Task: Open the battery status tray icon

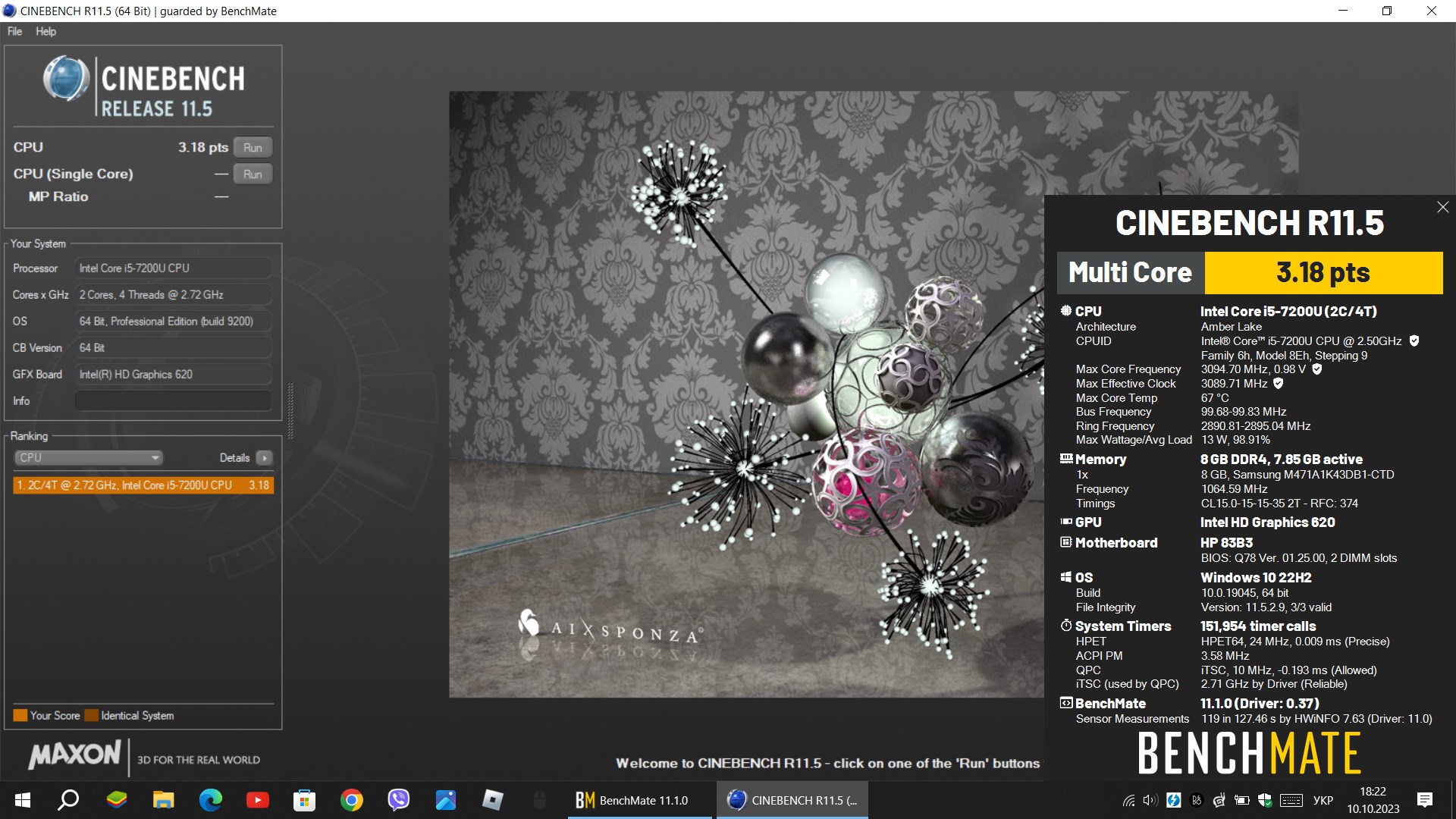Action: (x=1242, y=800)
